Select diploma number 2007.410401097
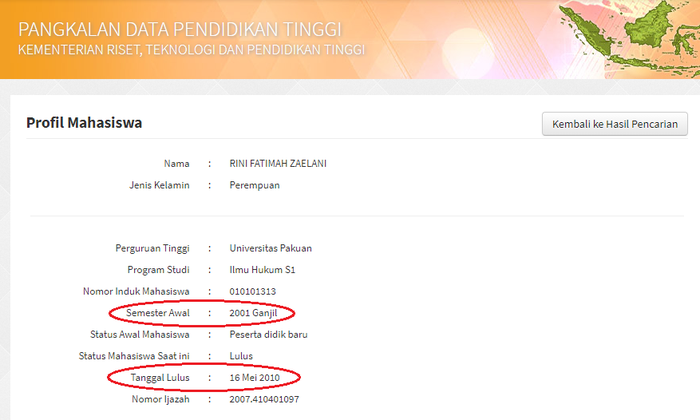The width and height of the screenshot is (700, 420). point(264,399)
